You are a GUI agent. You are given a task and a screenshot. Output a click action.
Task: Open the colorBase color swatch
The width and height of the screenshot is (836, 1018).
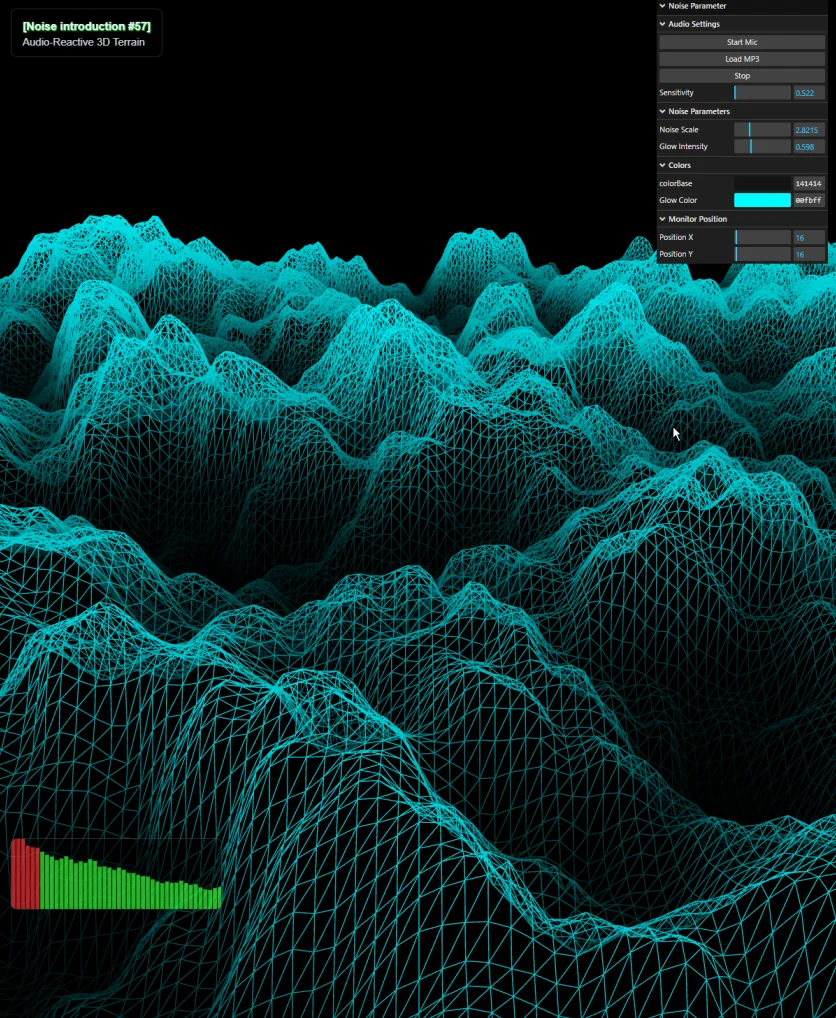point(762,184)
